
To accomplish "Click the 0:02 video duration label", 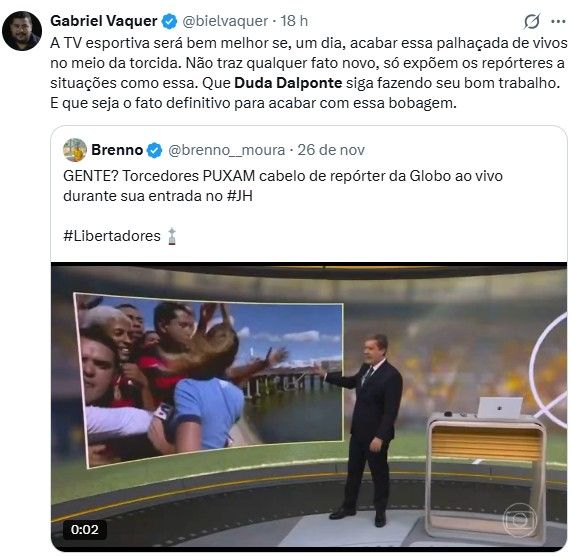I will [84, 529].
